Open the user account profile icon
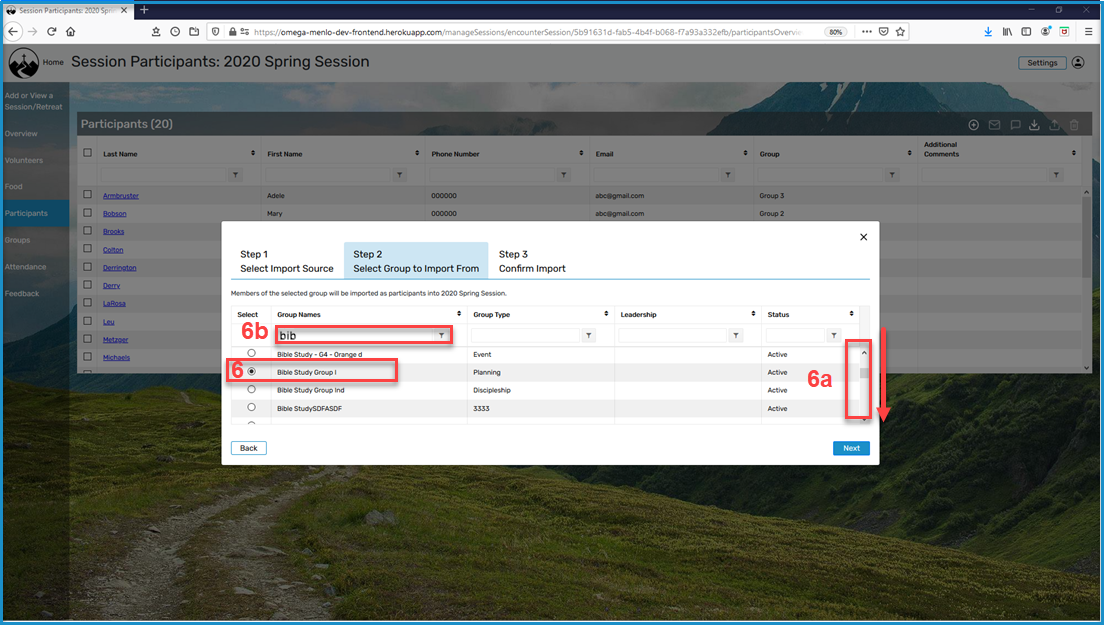This screenshot has width=1104, height=625. tap(1078, 63)
